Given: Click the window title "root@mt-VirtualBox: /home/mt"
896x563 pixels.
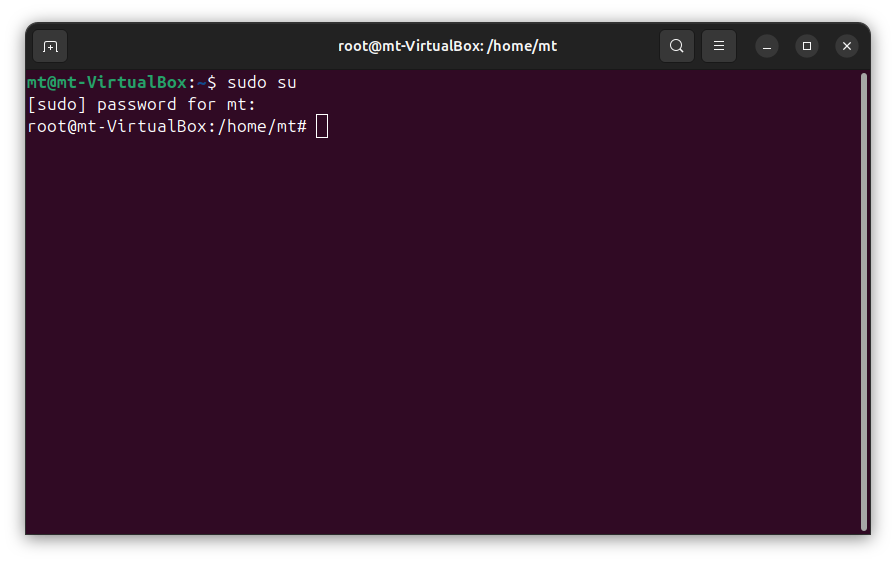Looking at the screenshot, I should click(x=447, y=46).
